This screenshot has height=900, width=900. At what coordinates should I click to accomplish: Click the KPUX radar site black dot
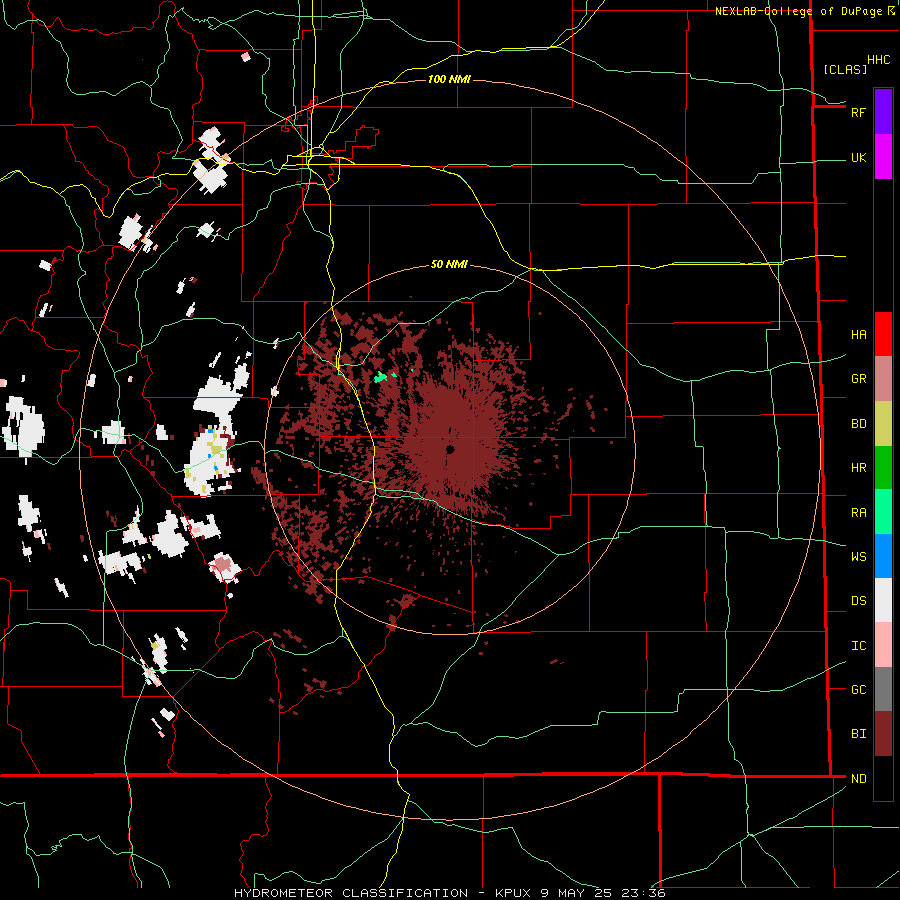[450, 449]
